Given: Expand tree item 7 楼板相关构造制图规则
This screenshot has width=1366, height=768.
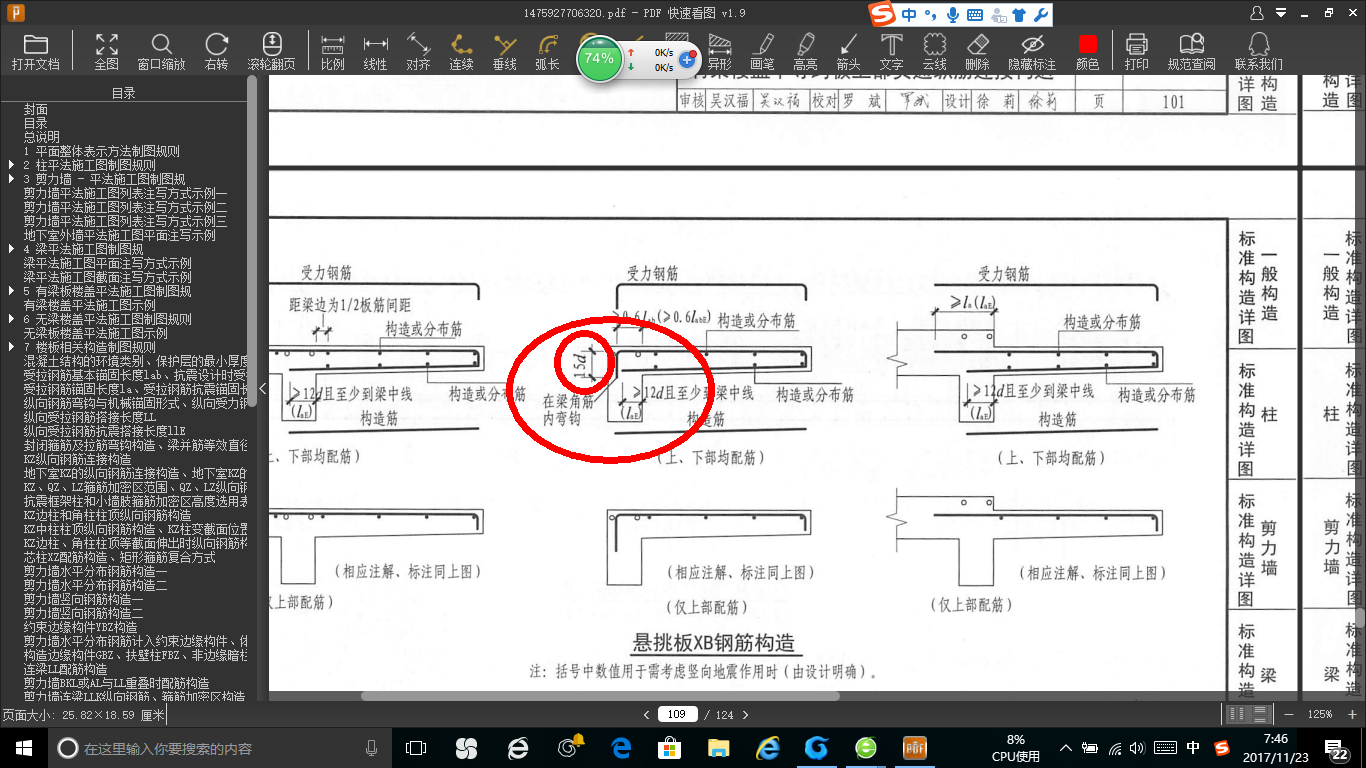Looking at the screenshot, I should click(x=11, y=347).
